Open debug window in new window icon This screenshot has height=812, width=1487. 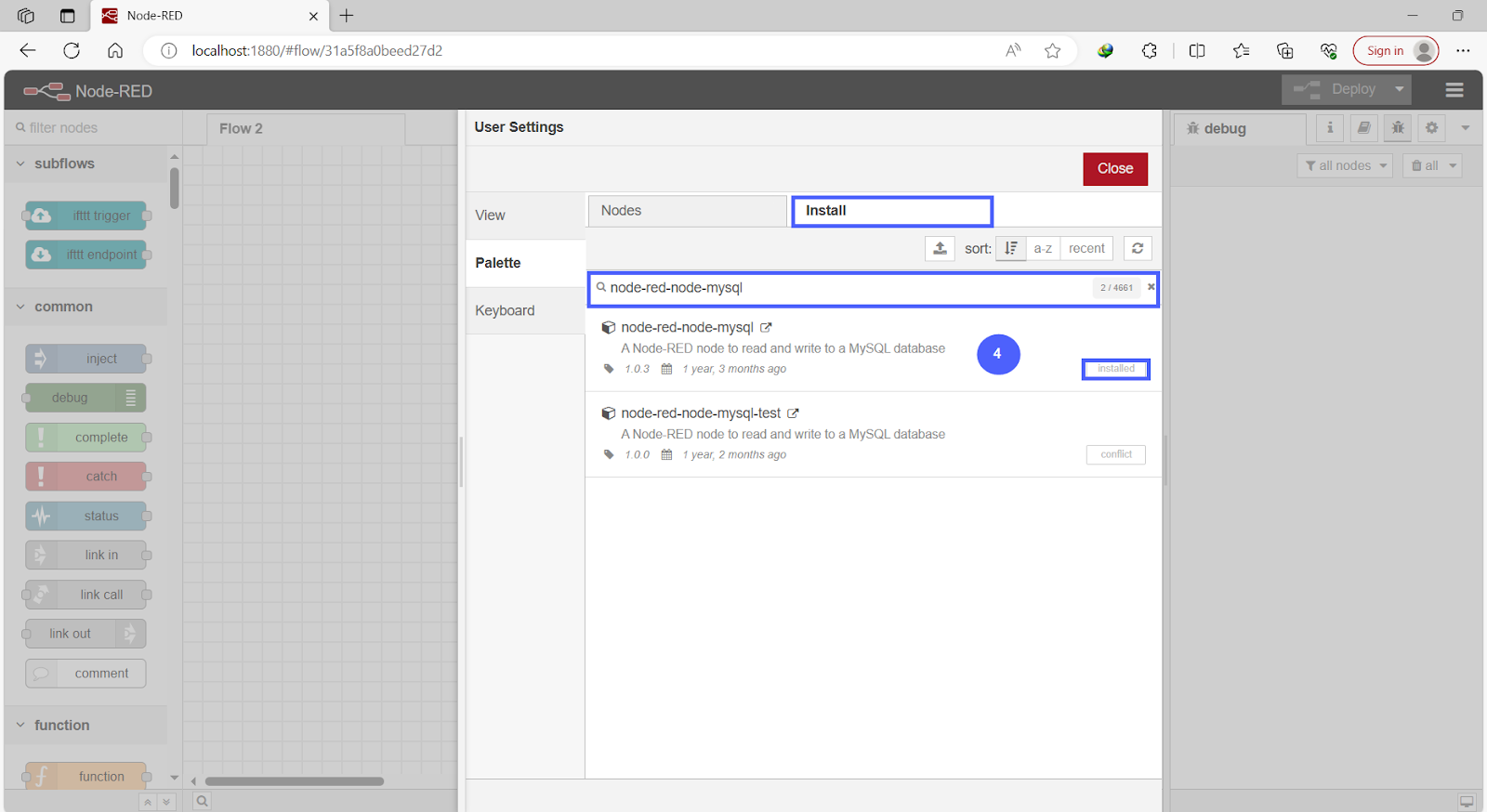tap(1467, 801)
